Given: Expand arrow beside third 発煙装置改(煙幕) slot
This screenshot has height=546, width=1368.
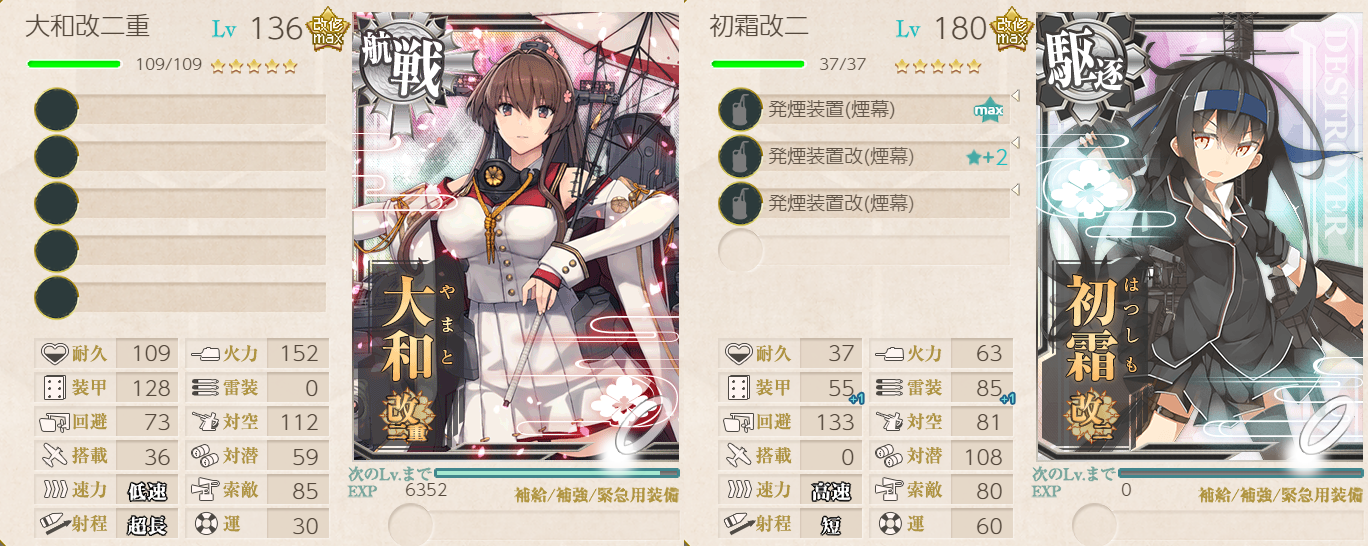Looking at the screenshot, I should [x=1015, y=190].
